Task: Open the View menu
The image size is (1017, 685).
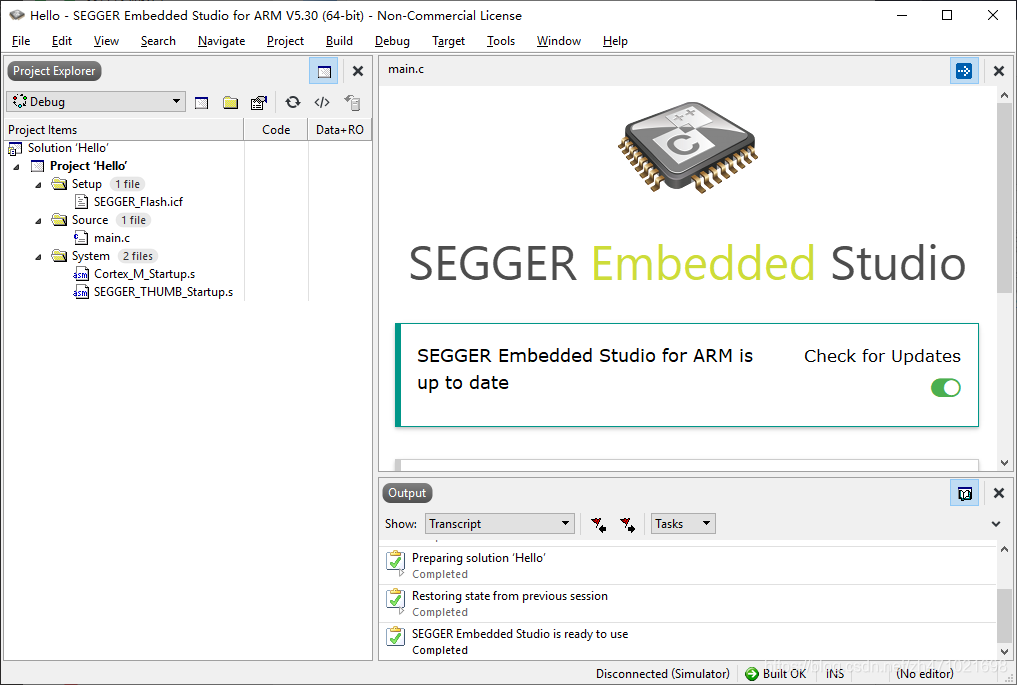Action: point(106,41)
